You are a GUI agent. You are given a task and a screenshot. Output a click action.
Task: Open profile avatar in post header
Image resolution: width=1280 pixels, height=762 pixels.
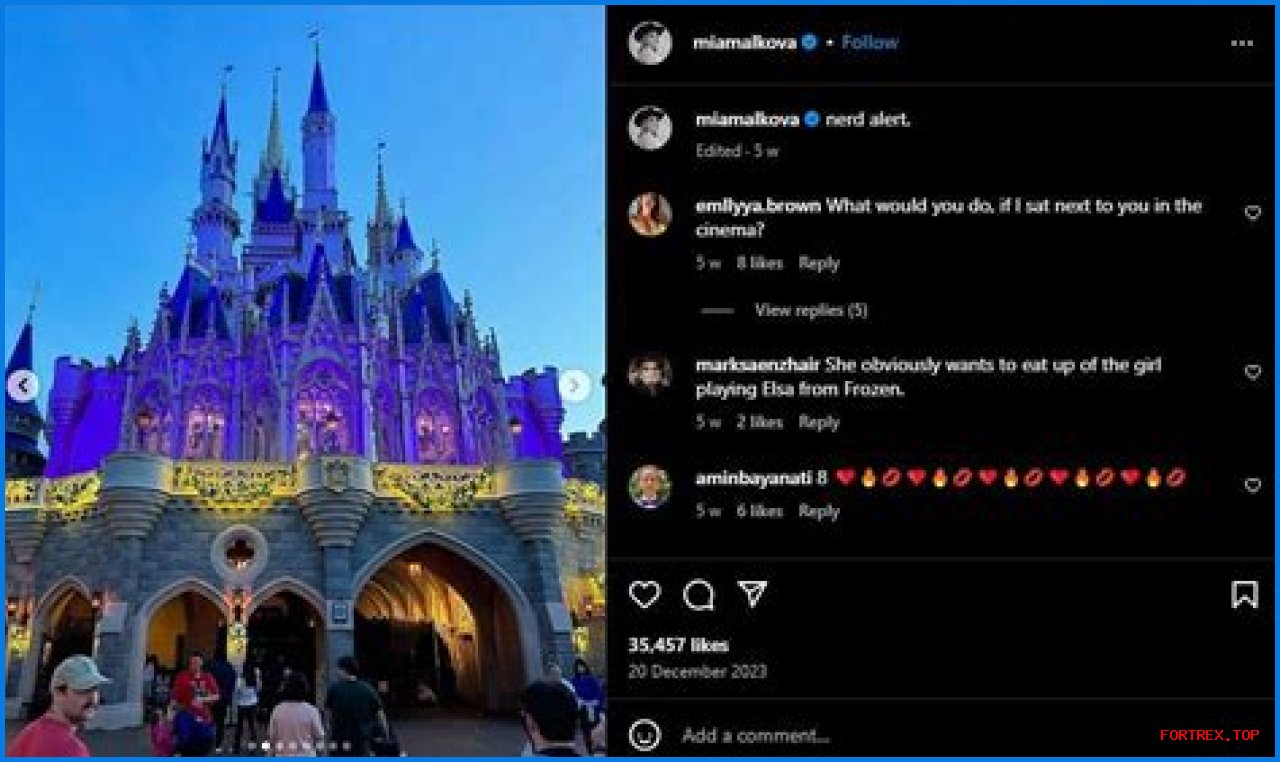[x=650, y=43]
